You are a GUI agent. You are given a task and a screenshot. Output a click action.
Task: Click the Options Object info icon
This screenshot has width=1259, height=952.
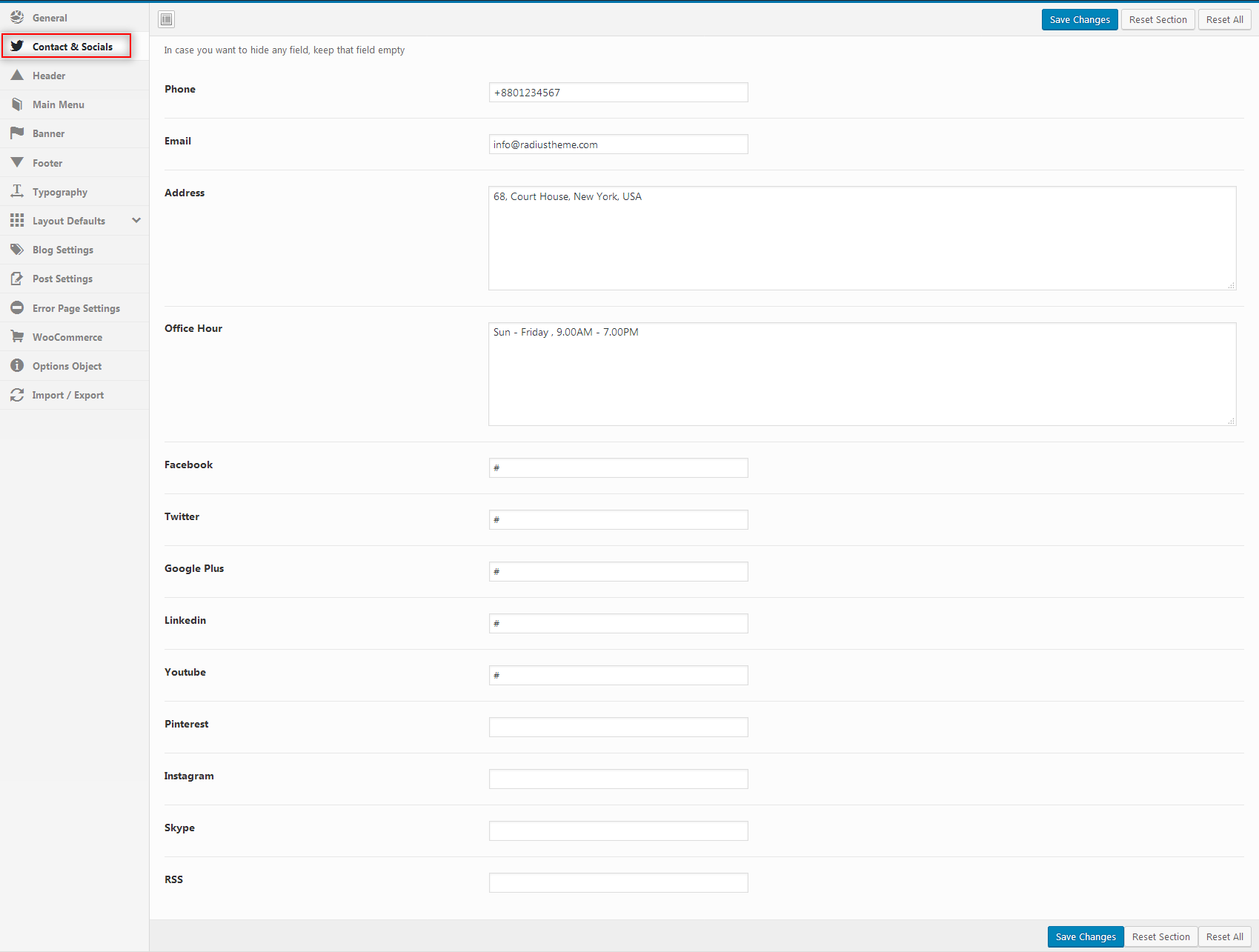pyautogui.click(x=17, y=365)
